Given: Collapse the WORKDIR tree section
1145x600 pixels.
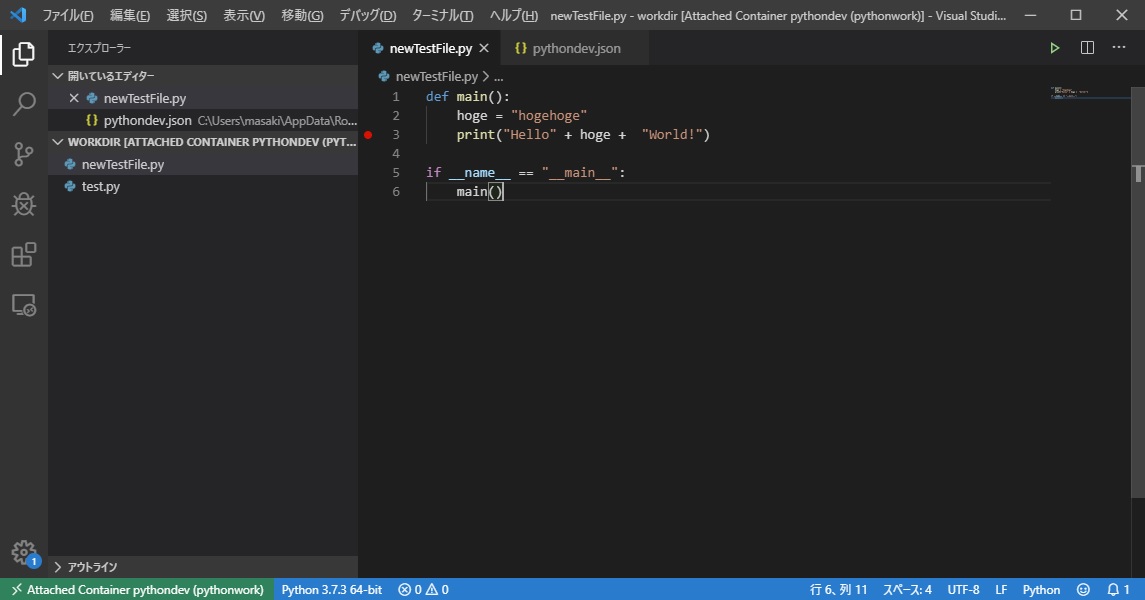Looking at the screenshot, I should [58, 141].
